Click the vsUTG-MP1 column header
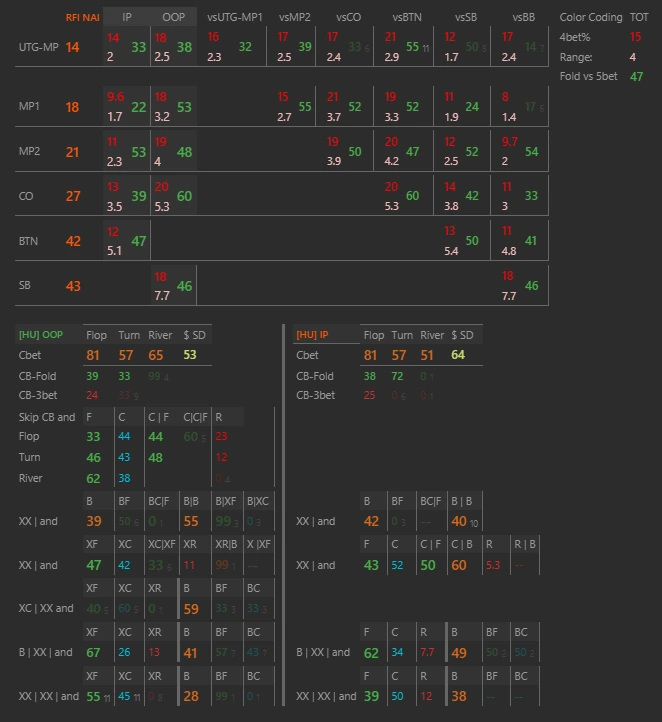 click(235, 17)
